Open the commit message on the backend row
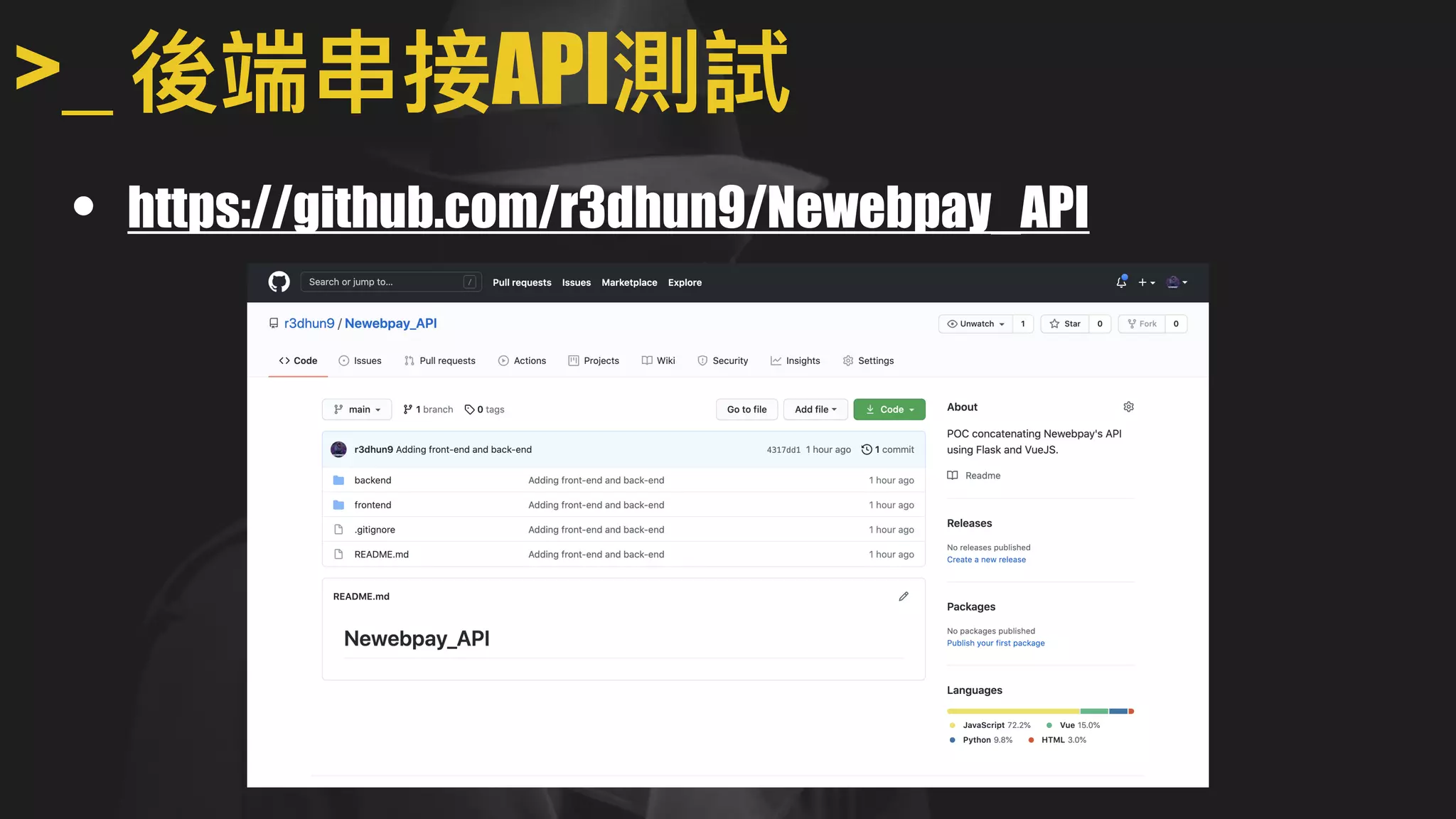The height and width of the screenshot is (819, 1456). click(596, 481)
